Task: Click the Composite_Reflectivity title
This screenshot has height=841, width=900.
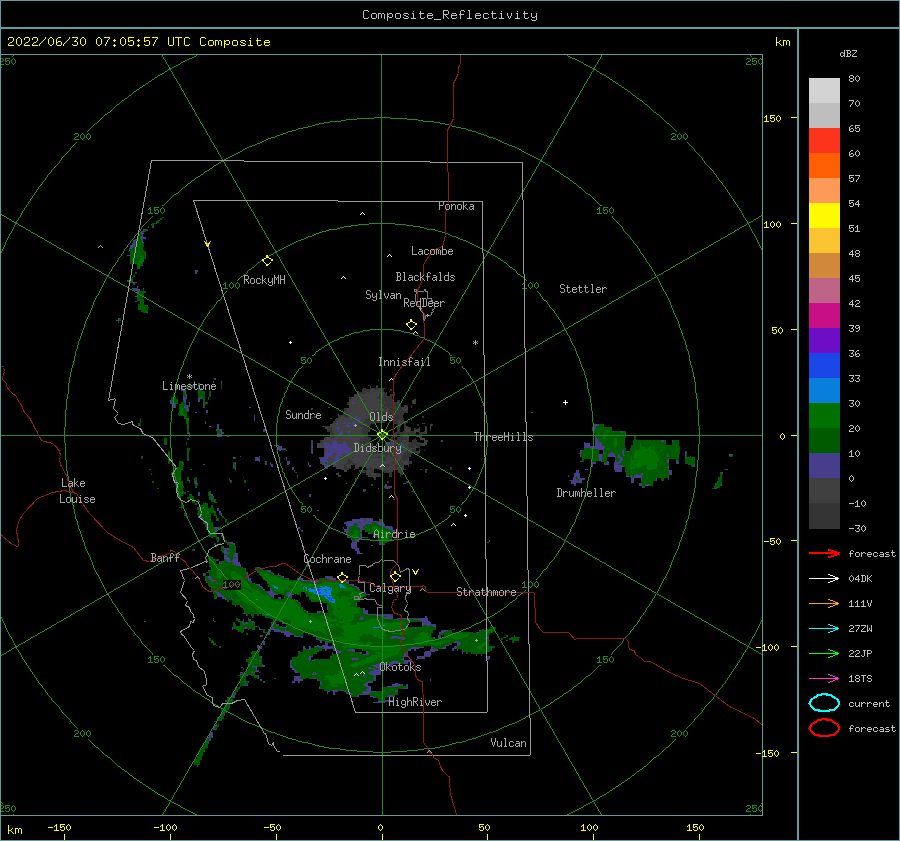Action: click(x=450, y=15)
